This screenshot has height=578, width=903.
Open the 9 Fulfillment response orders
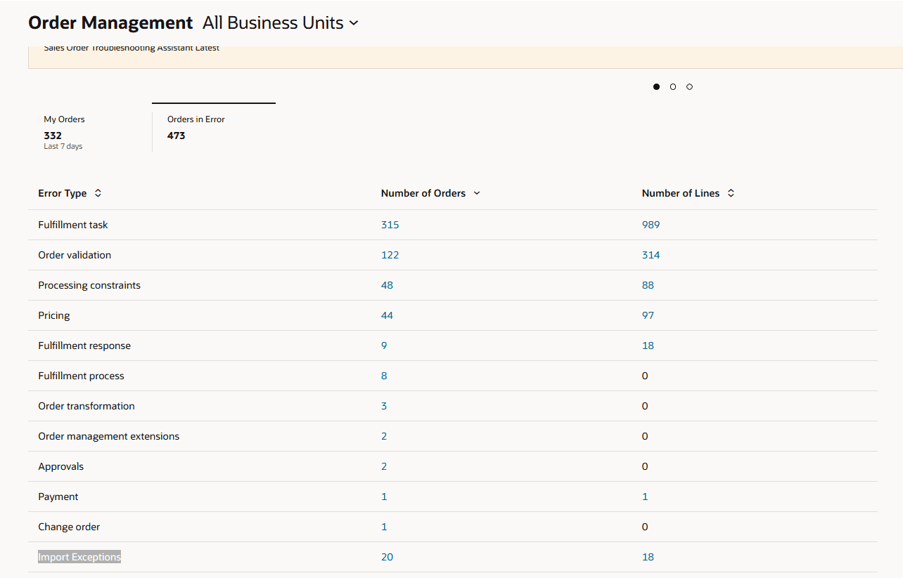tap(384, 346)
